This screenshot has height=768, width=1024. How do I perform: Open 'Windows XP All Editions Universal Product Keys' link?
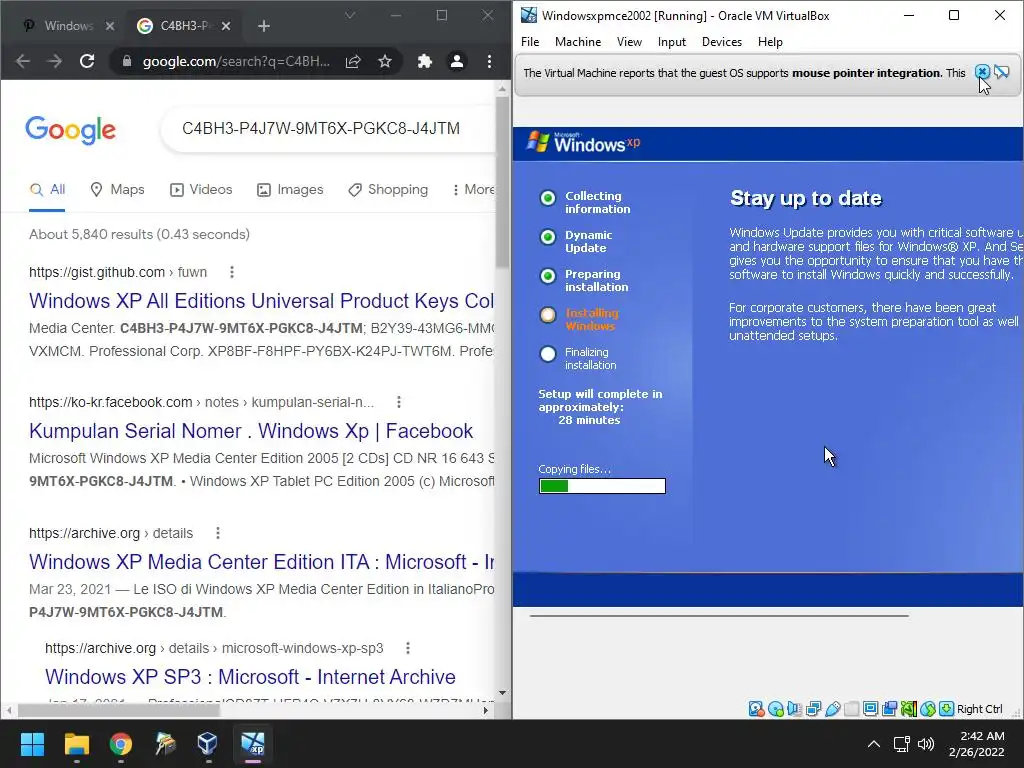[x=261, y=301]
